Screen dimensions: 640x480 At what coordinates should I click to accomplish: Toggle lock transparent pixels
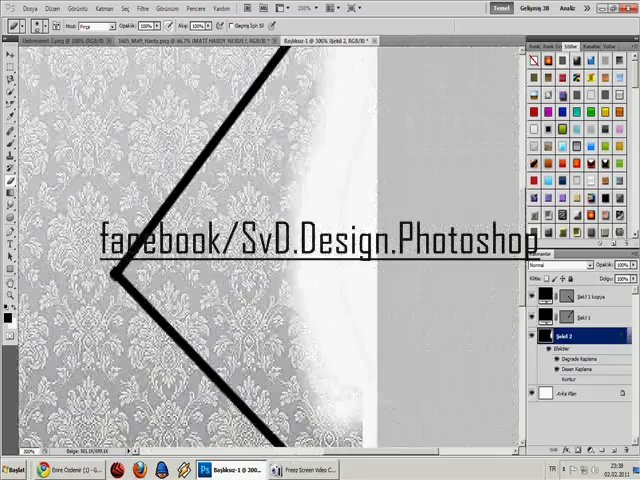click(547, 279)
